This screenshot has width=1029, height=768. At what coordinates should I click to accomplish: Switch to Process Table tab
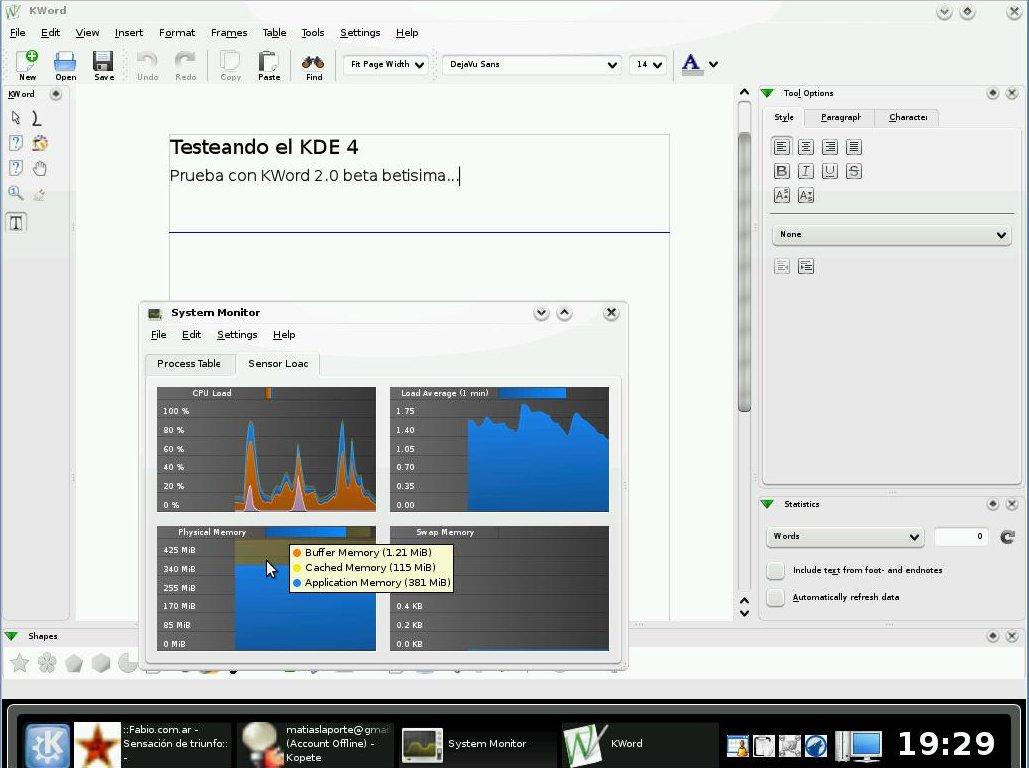tap(189, 364)
